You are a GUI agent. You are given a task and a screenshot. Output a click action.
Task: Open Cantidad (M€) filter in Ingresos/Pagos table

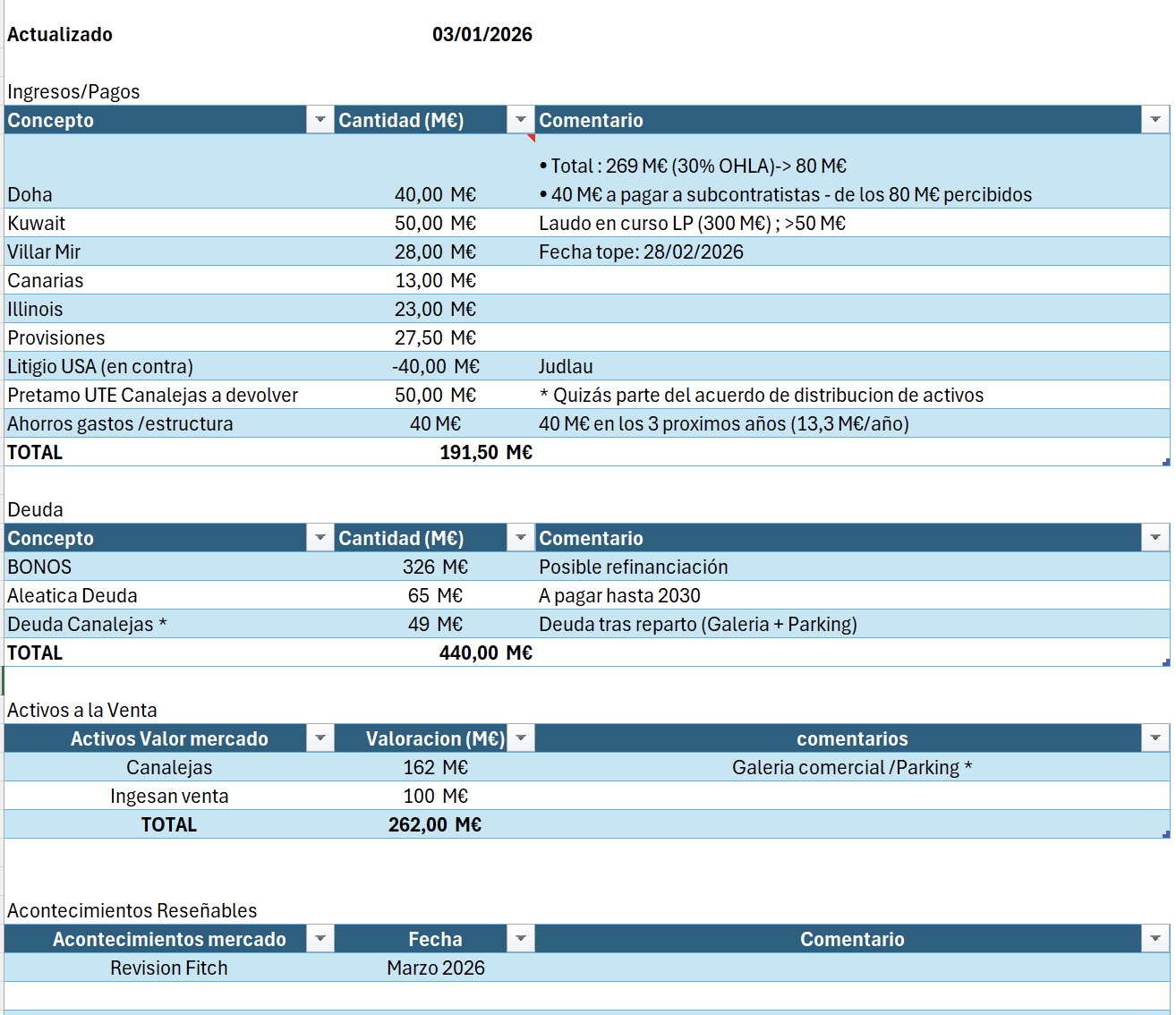(x=520, y=120)
